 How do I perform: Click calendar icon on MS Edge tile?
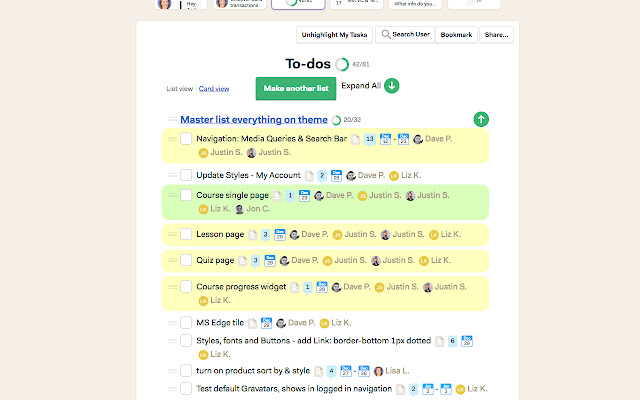click(267, 323)
